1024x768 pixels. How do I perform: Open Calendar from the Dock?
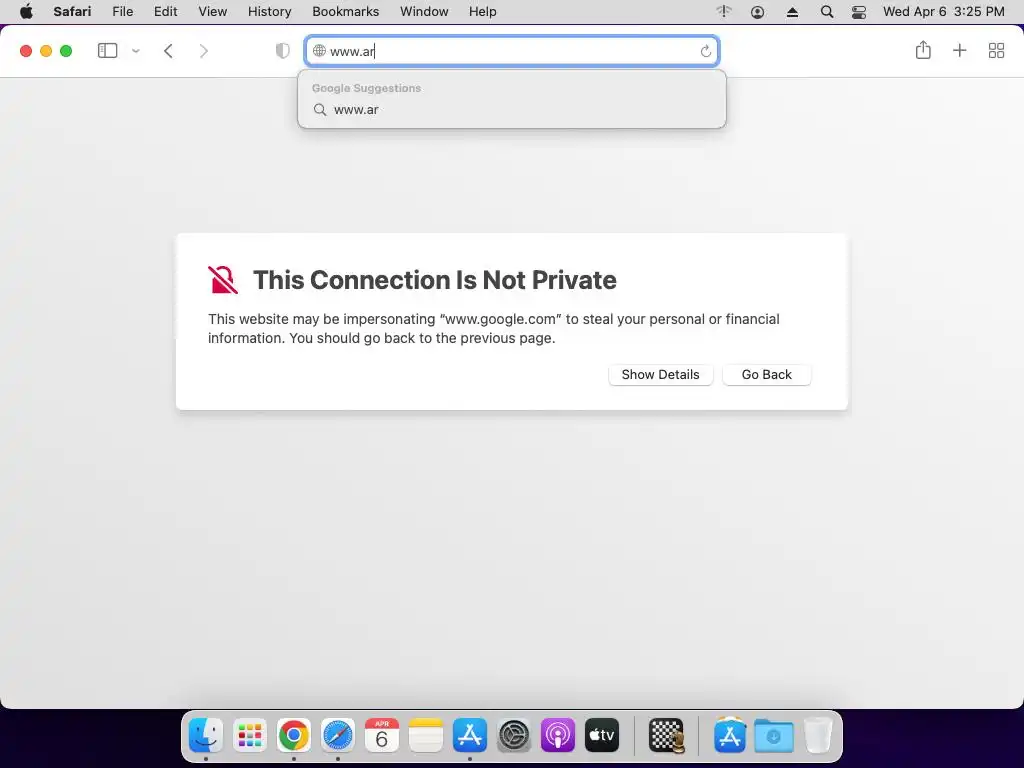[x=382, y=735]
